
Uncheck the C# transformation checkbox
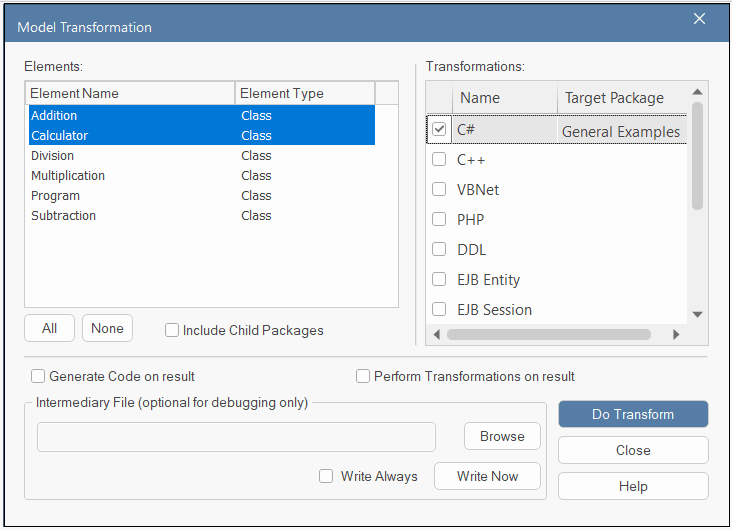pos(439,129)
